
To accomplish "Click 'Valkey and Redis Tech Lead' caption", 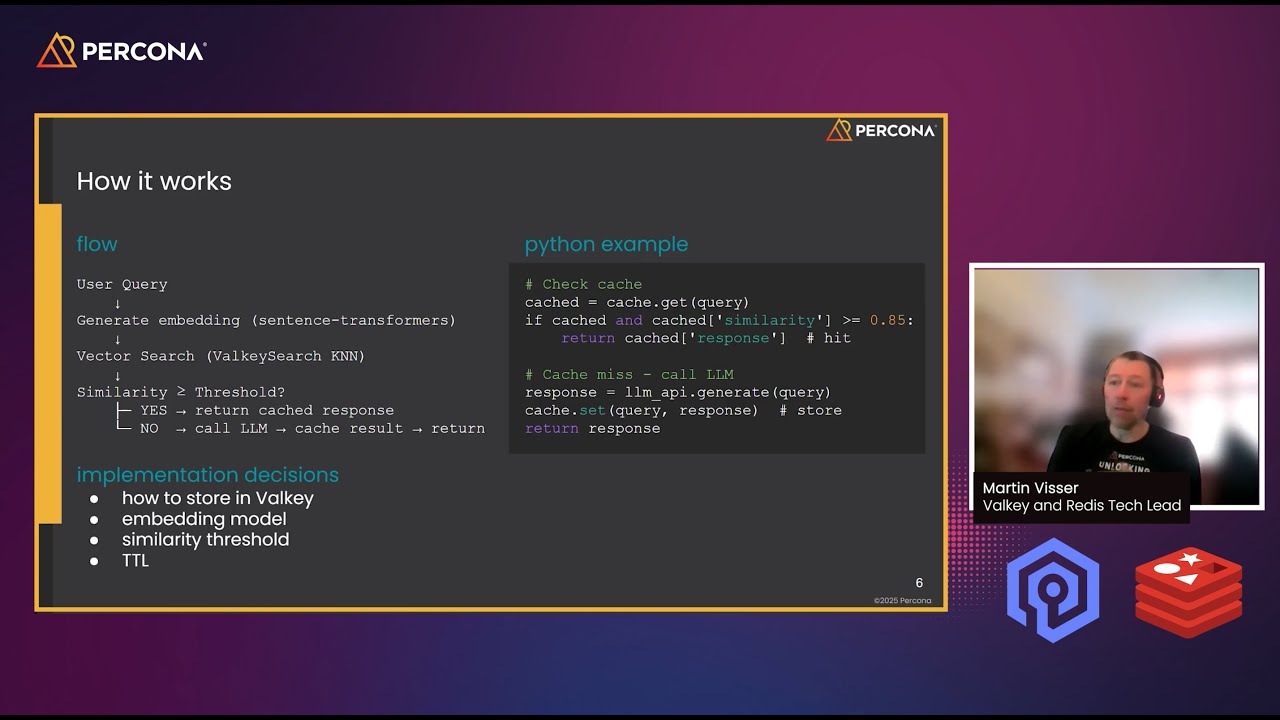I will click(1082, 505).
